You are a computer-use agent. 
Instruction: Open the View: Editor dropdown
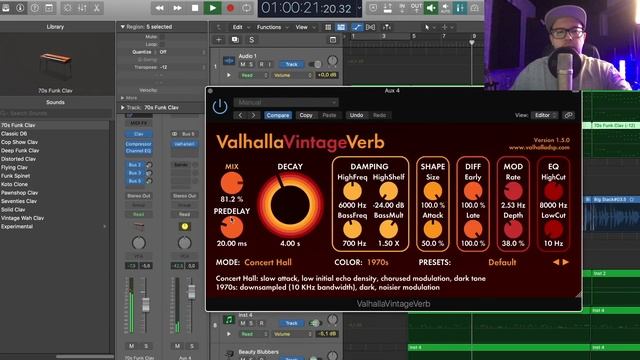[x=544, y=116]
